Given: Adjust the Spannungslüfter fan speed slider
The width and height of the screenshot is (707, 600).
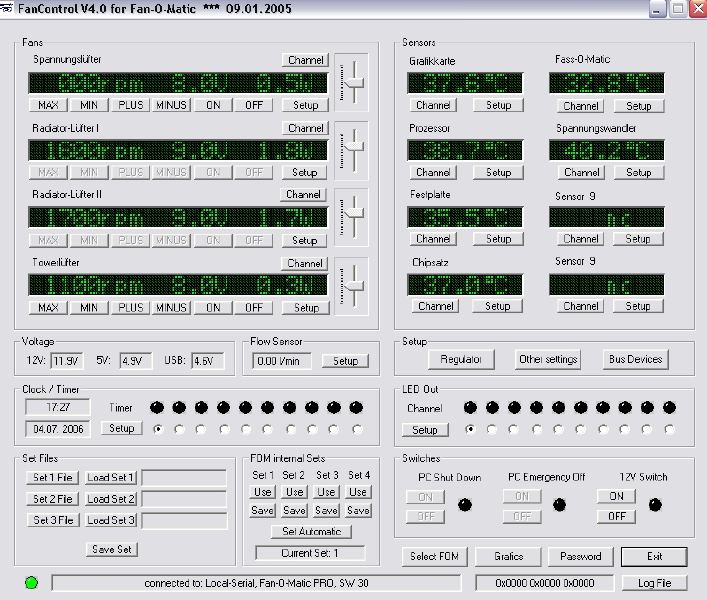Looking at the screenshot, I should [355, 82].
